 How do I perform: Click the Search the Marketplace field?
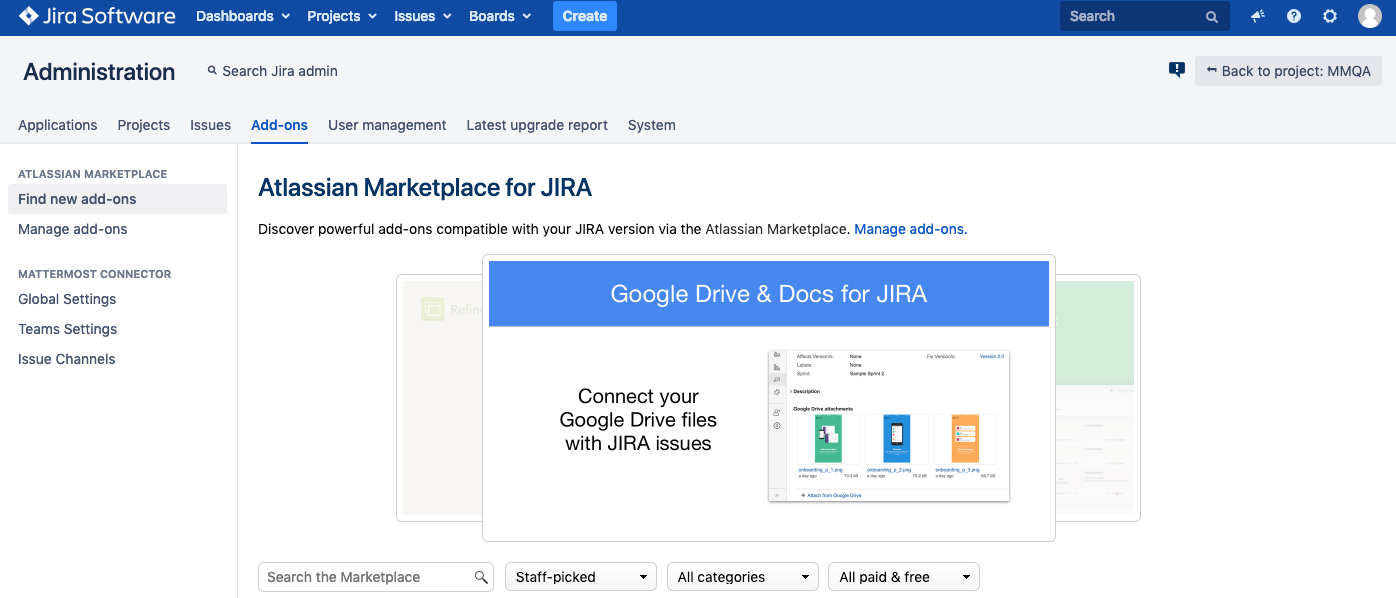[365, 577]
